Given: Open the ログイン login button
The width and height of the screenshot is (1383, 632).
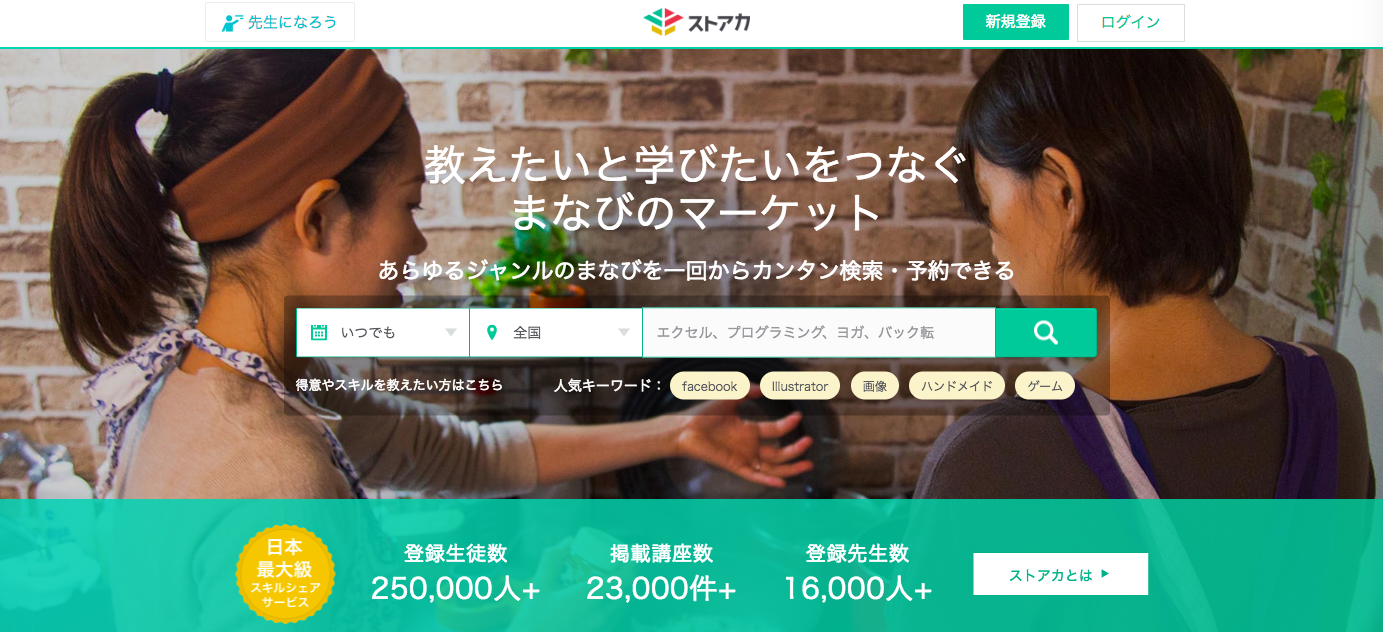Looking at the screenshot, I should 1131,22.
